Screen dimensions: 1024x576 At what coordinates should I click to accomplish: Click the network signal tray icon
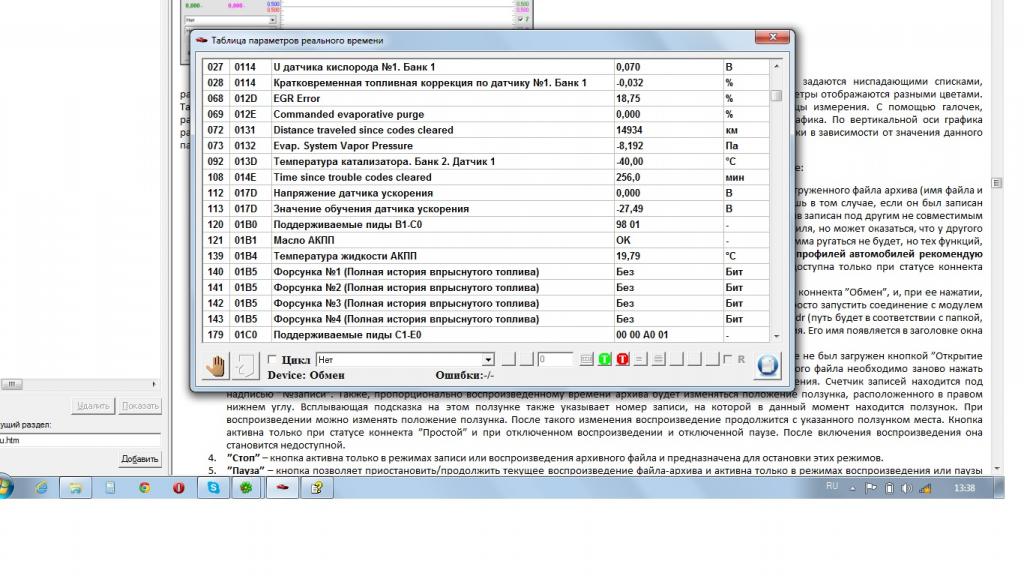click(925, 488)
